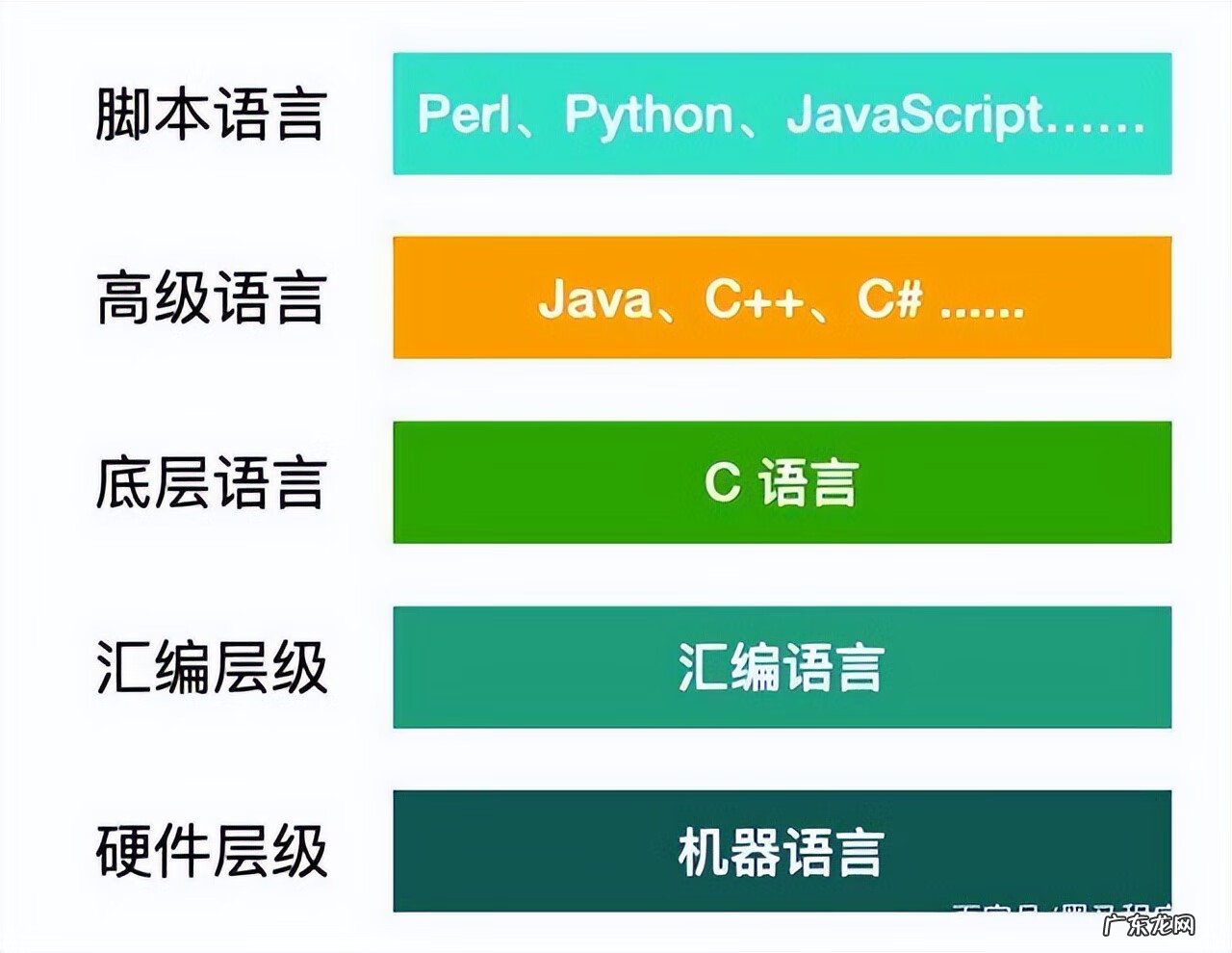1232x953 pixels.
Task: Click the 机器语言 bar text
Action: (781, 851)
